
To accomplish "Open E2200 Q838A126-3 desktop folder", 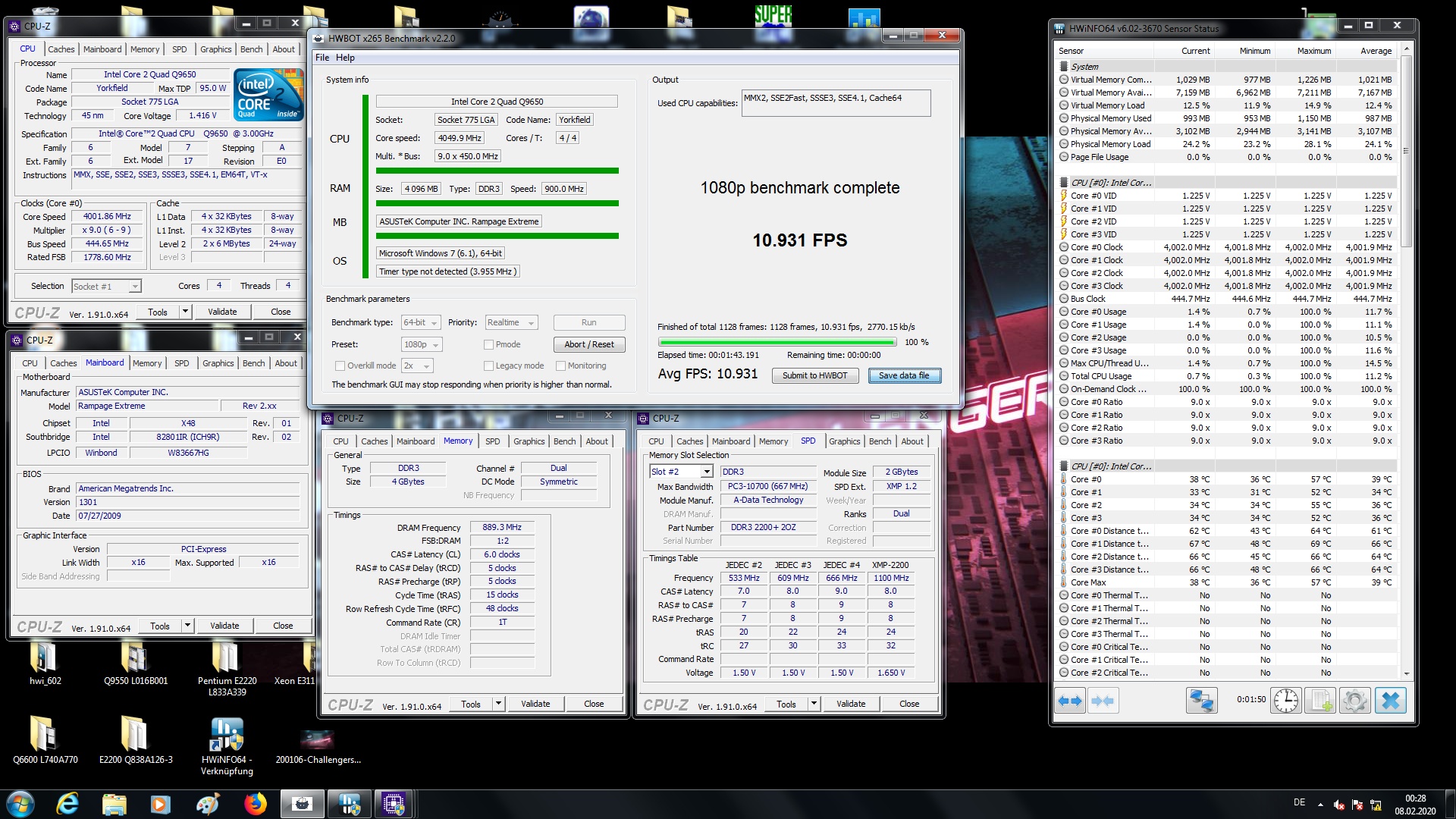I will pyautogui.click(x=136, y=739).
